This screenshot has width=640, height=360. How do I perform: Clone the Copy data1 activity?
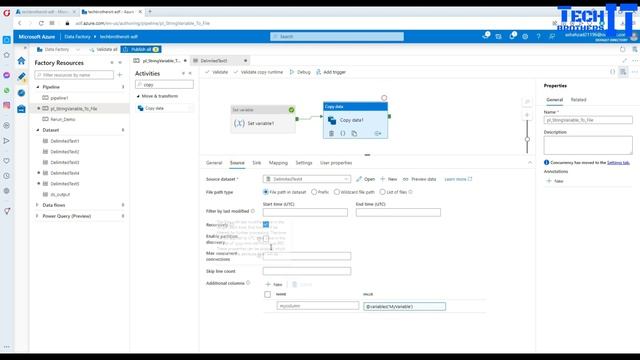tap(354, 133)
